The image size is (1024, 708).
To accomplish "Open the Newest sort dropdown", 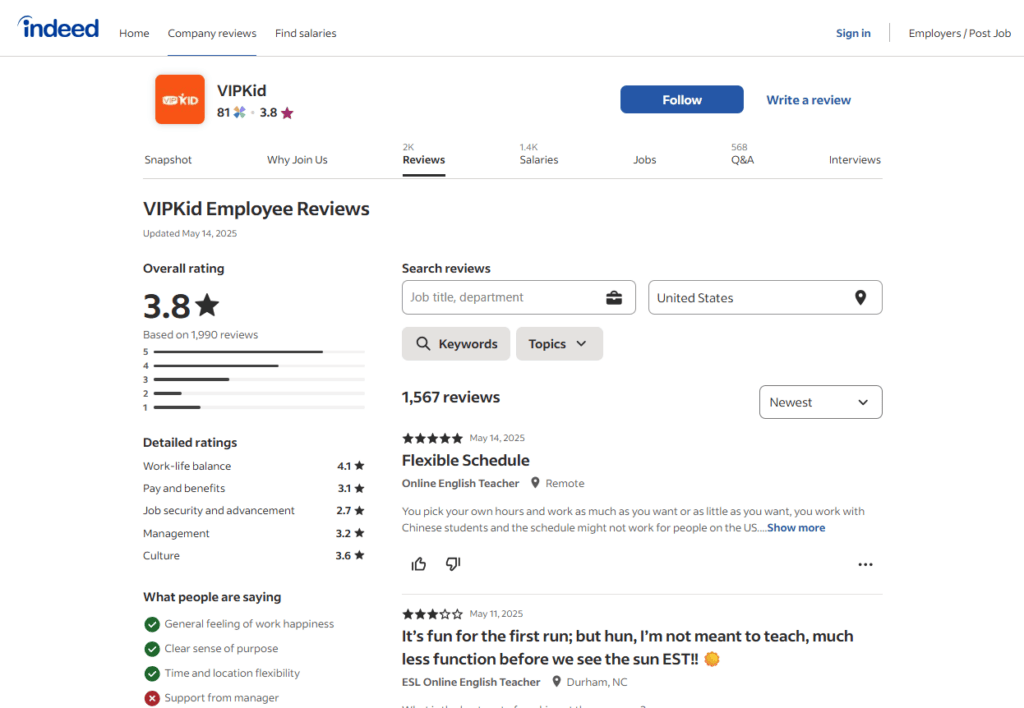I will [820, 402].
